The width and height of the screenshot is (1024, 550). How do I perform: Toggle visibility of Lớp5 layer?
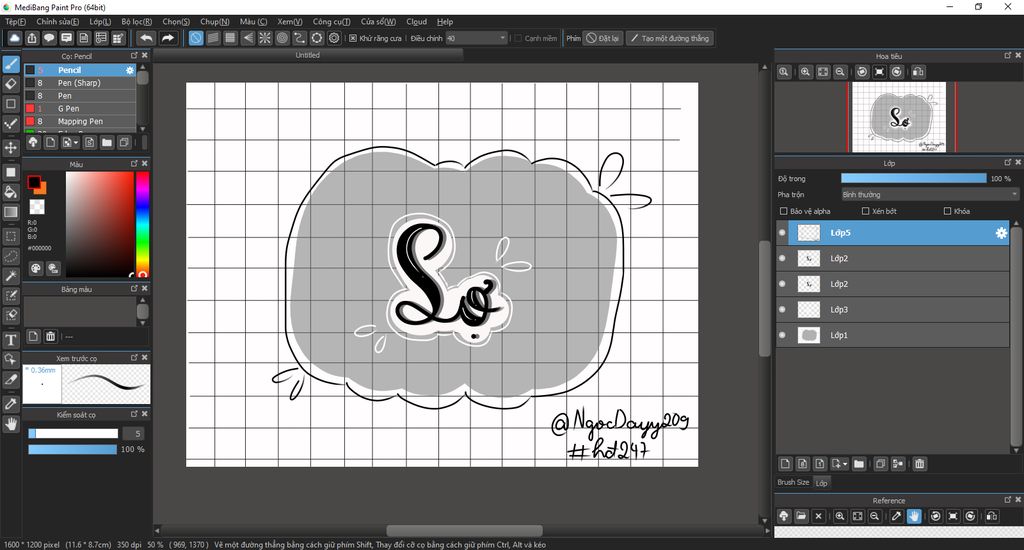pyautogui.click(x=782, y=233)
